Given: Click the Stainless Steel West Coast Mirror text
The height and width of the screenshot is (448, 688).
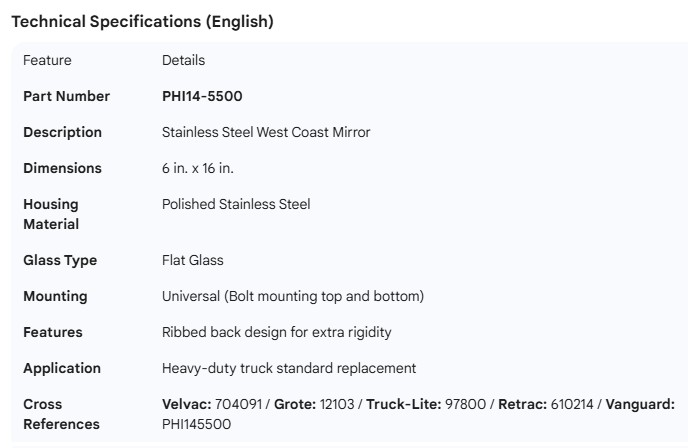Looking at the screenshot, I should (266, 132).
